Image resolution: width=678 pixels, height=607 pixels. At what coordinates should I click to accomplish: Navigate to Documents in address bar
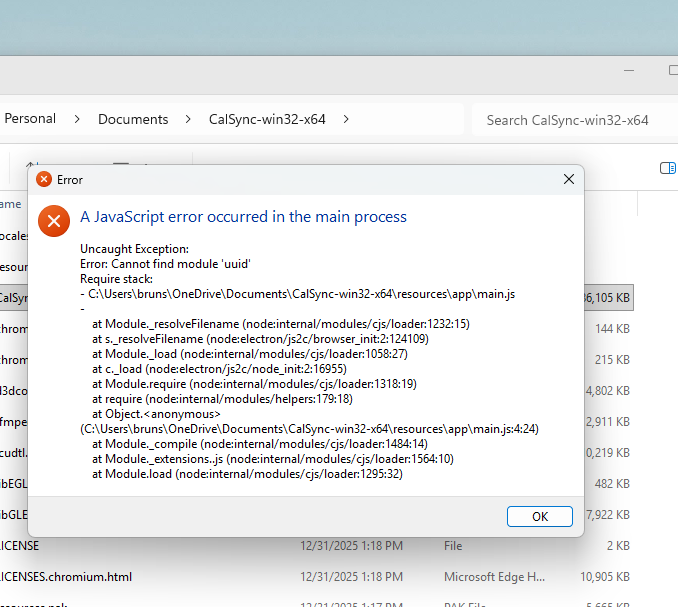click(133, 119)
